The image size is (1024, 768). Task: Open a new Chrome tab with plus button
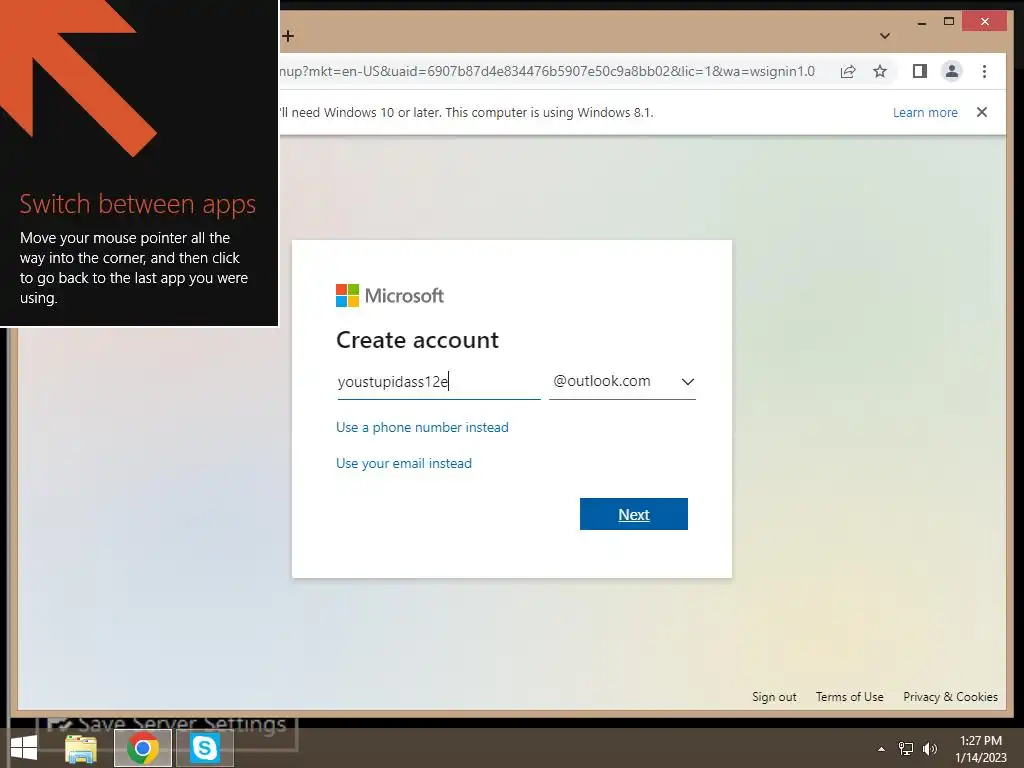[288, 36]
